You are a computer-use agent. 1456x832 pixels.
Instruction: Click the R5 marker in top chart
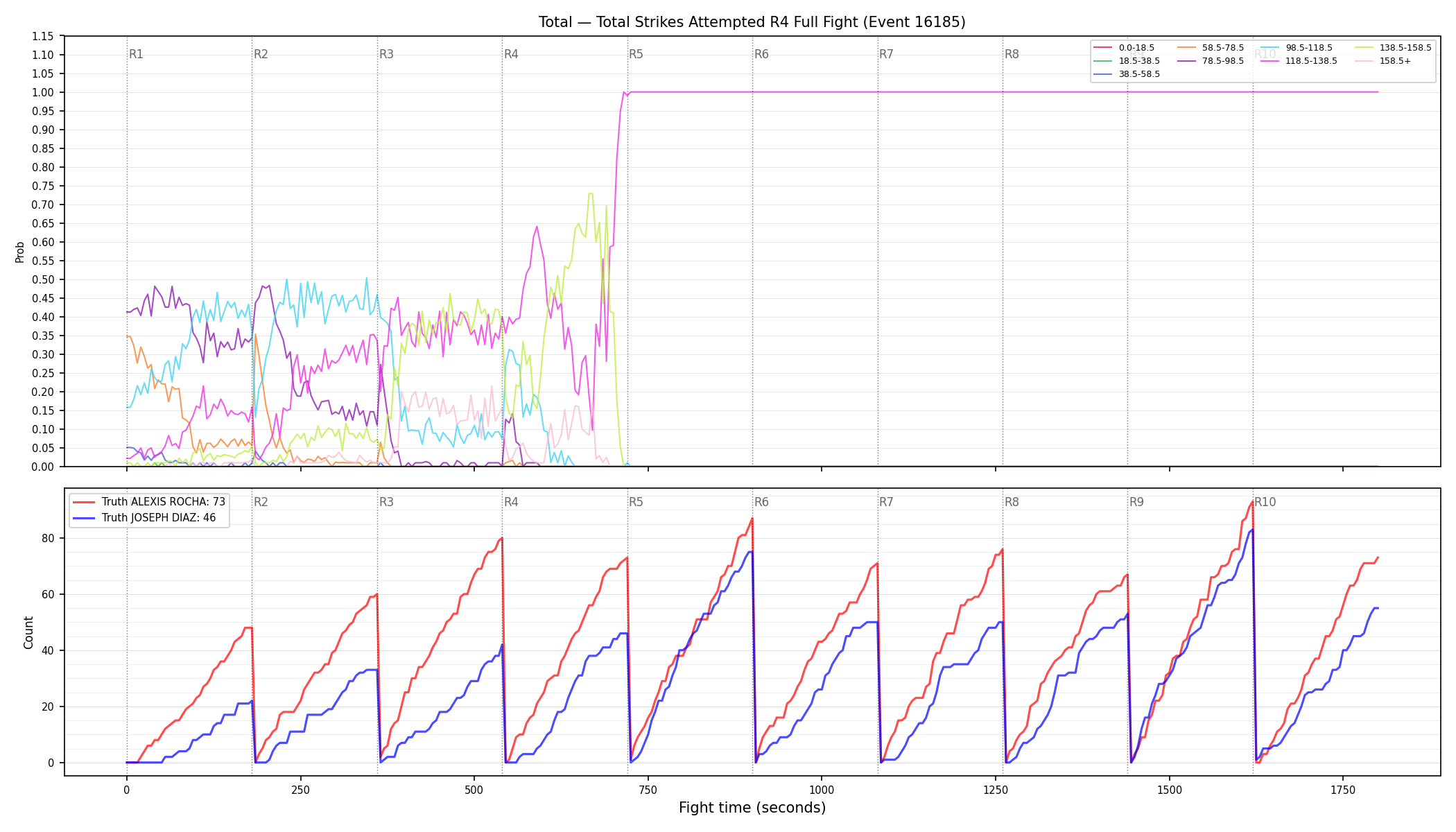click(636, 54)
